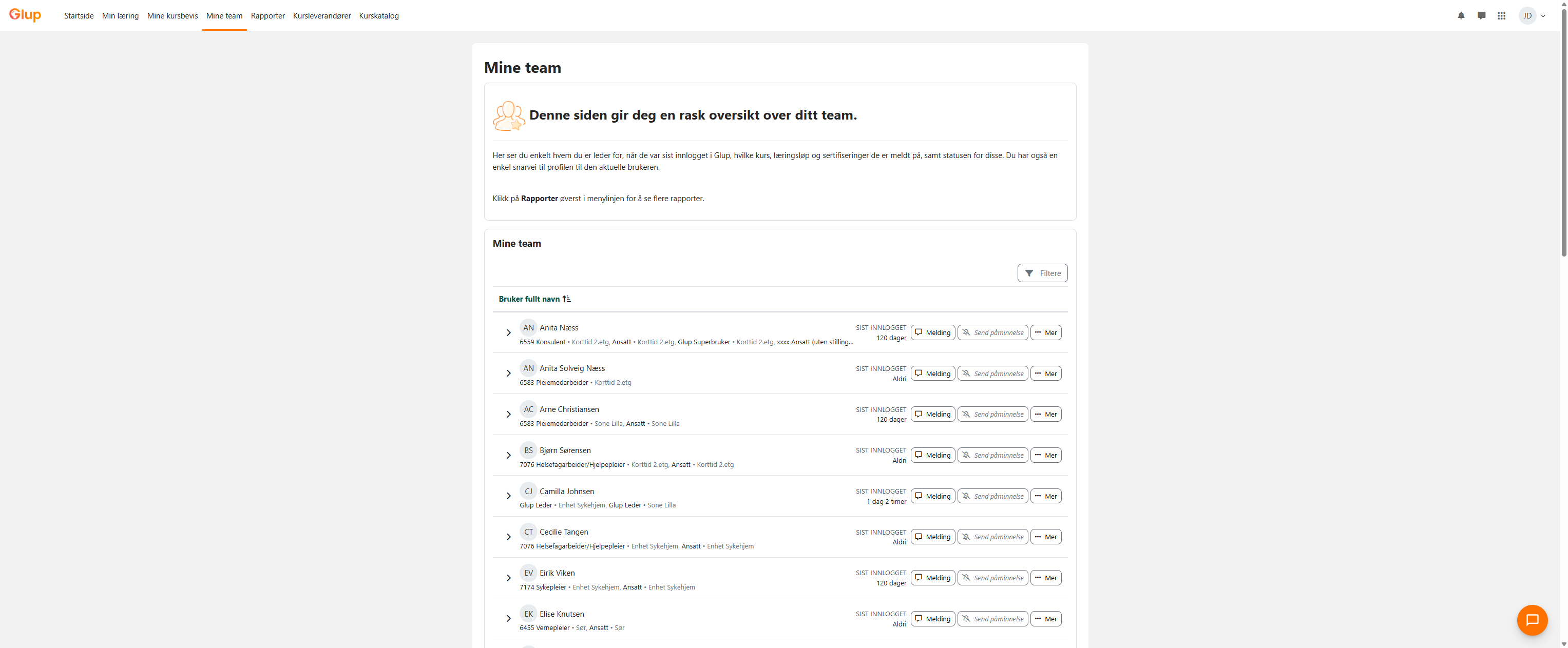The image size is (1568, 648).
Task: Open the Rapporter menu item
Action: pyautogui.click(x=267, y=16)
